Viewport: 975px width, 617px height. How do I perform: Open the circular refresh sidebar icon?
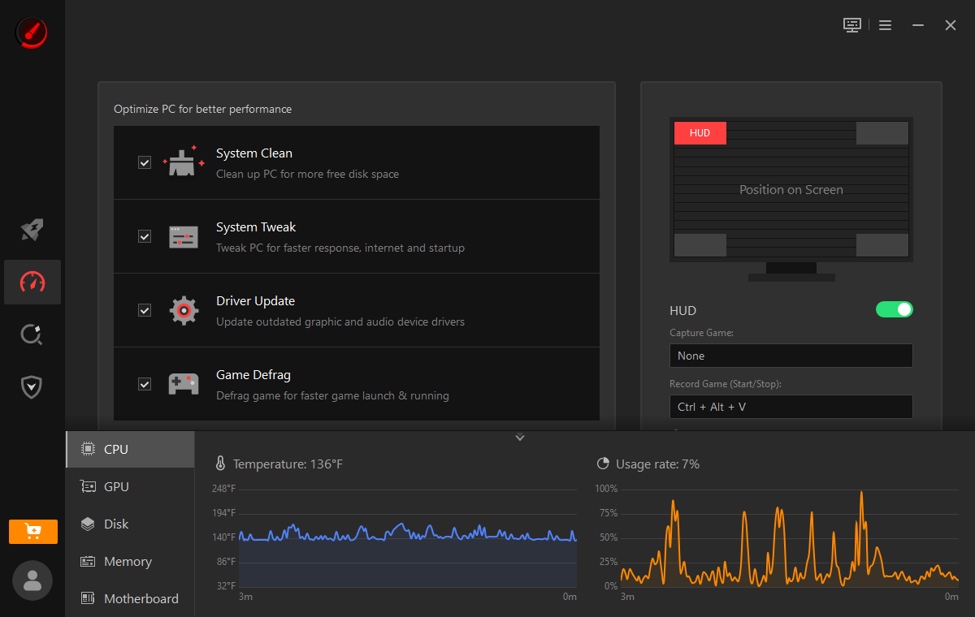click(x=32, y=335)
